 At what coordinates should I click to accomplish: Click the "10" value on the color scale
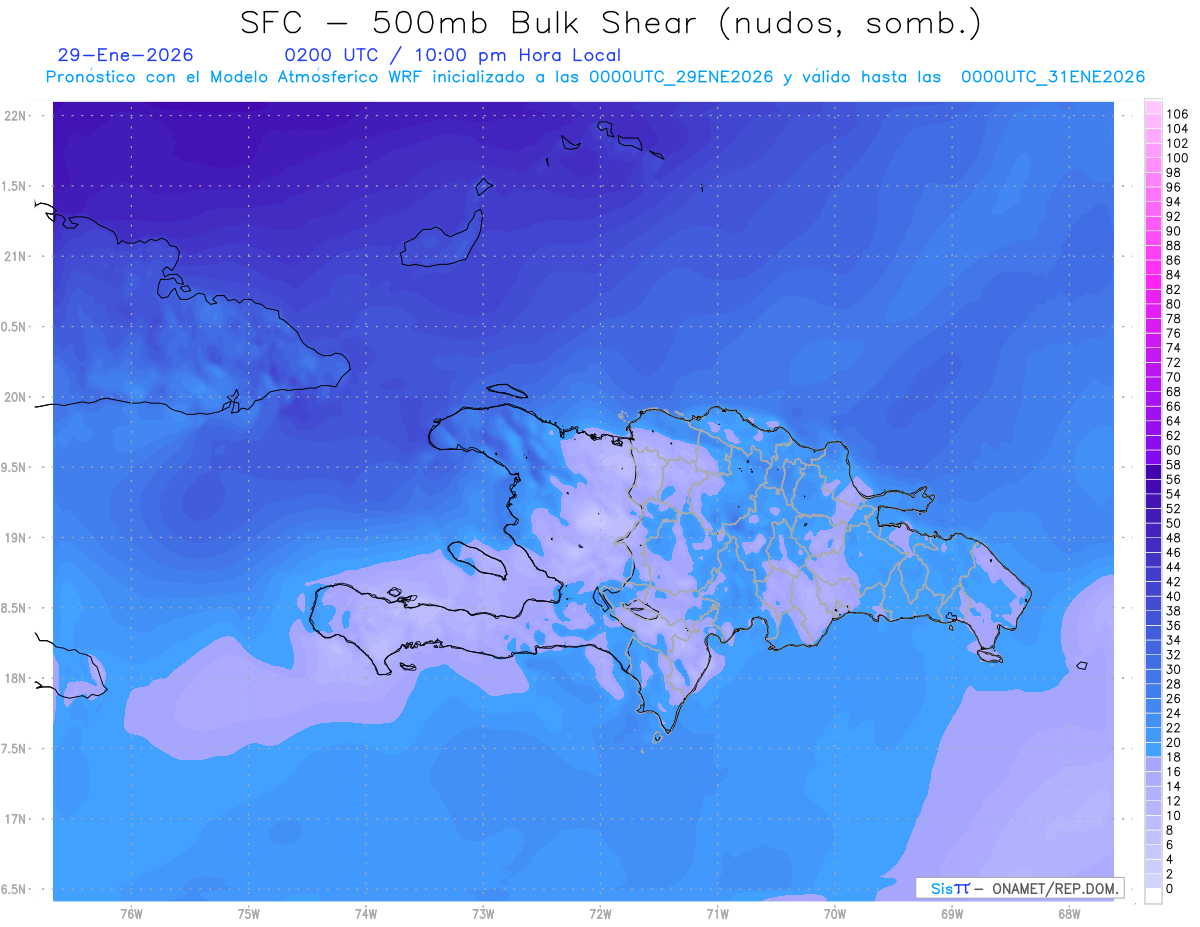[x=1173, y=815]
